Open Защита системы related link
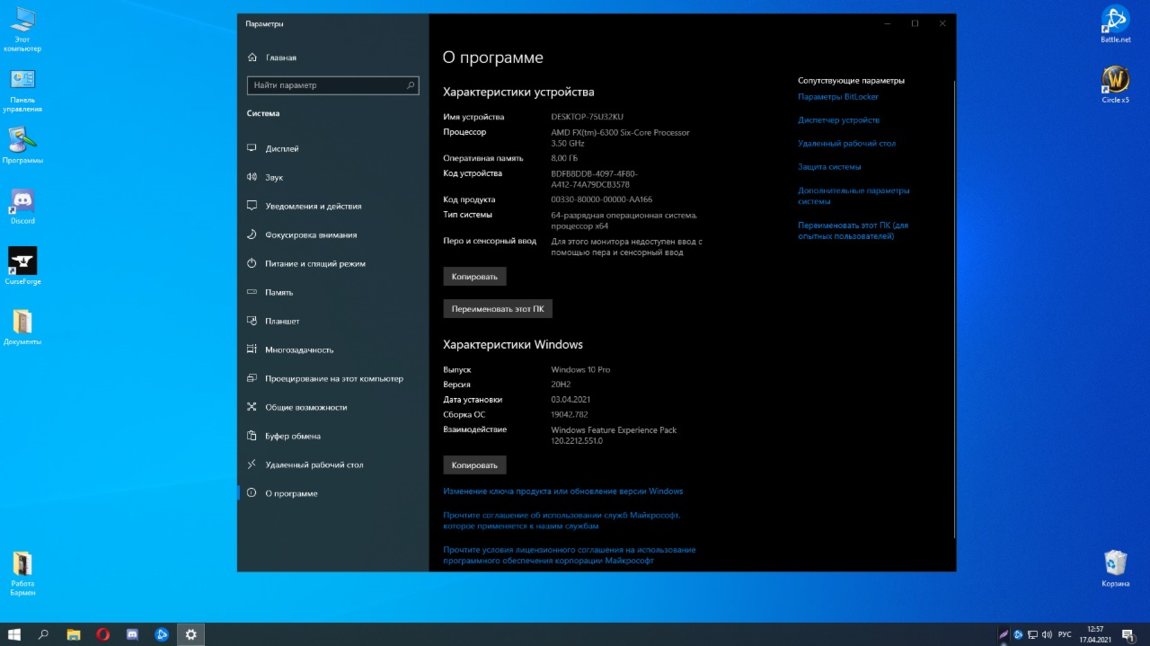The height and width of the screenshot is (646, 1150). point(829,167)
